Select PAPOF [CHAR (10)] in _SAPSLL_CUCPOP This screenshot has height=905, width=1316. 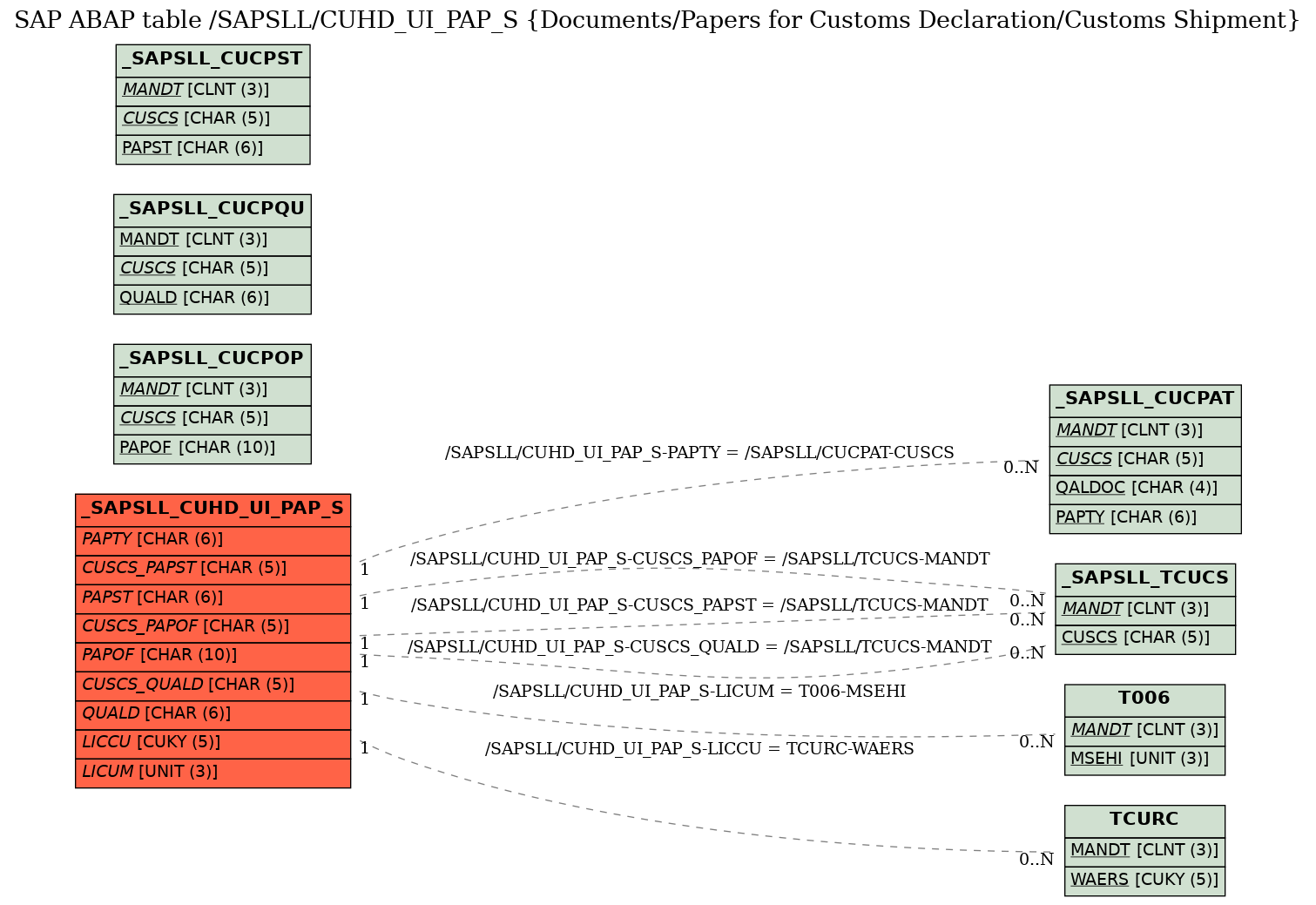tap(213, 449)
